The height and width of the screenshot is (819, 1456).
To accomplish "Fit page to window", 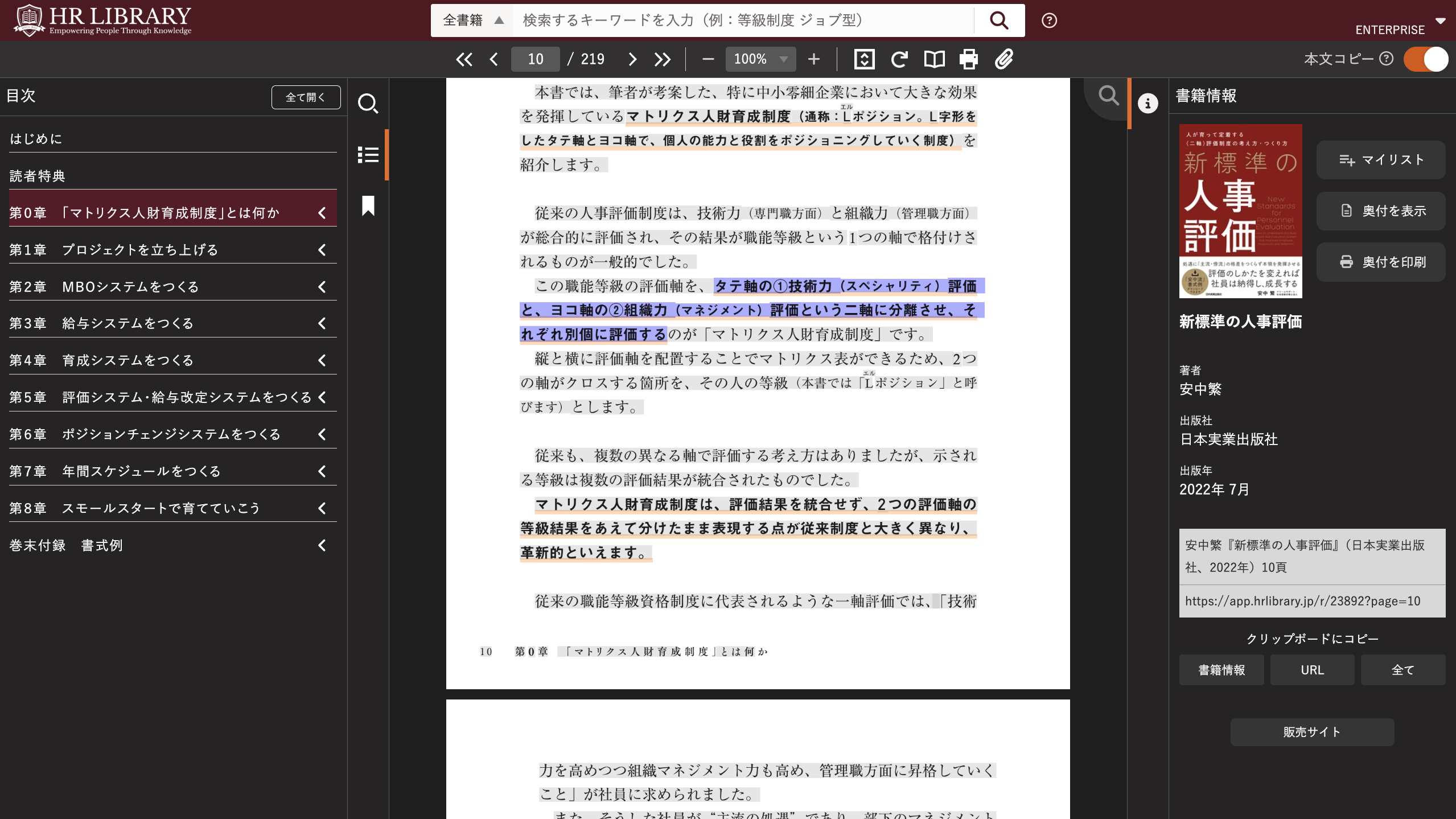I will pos(864,59).
